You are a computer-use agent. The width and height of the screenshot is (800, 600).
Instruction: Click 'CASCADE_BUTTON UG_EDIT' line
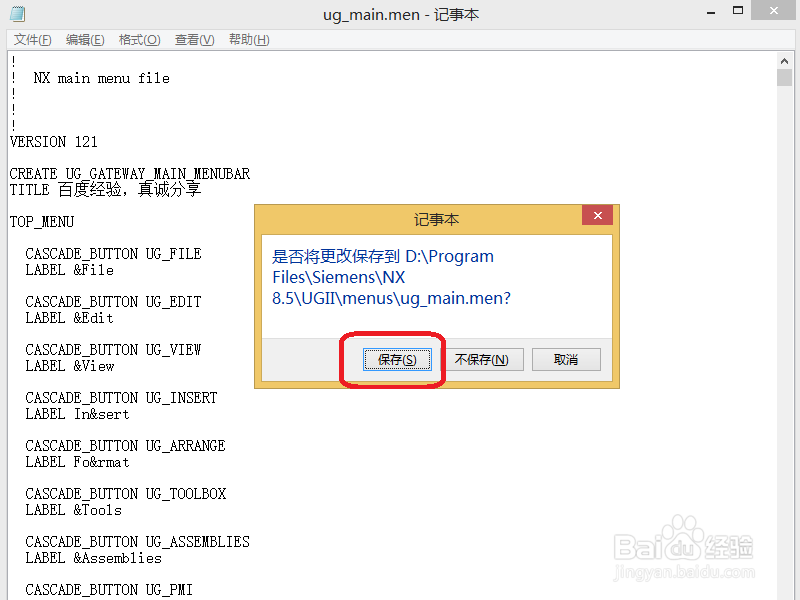pos(113,302)
